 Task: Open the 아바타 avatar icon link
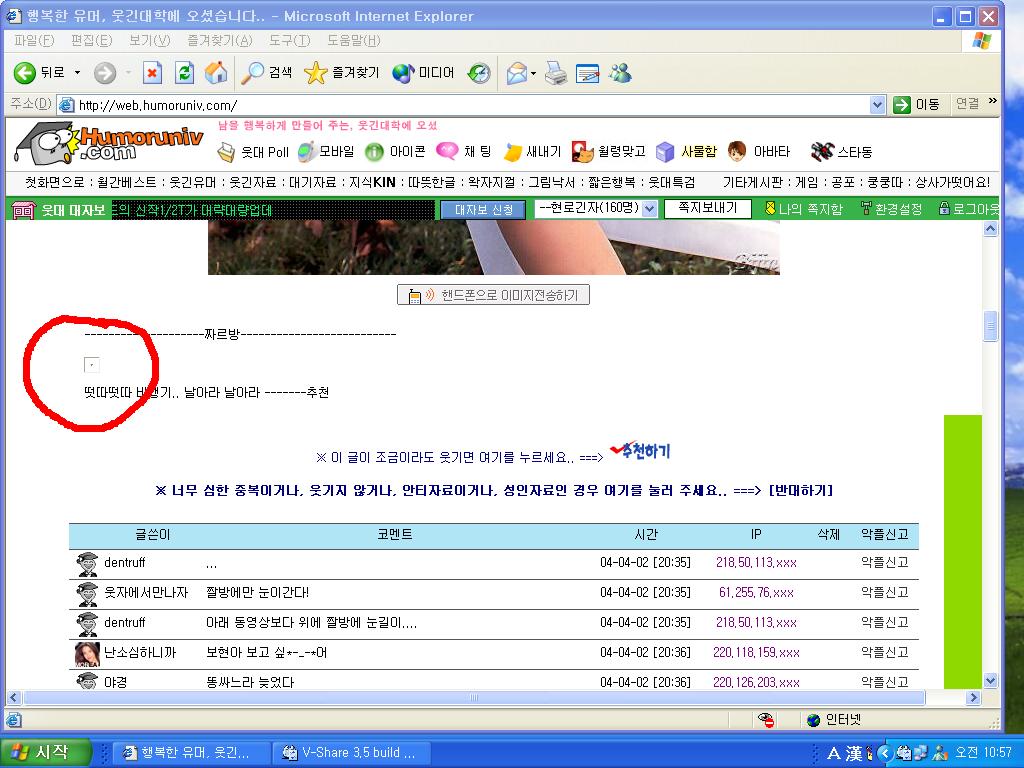tap(760, 152)
